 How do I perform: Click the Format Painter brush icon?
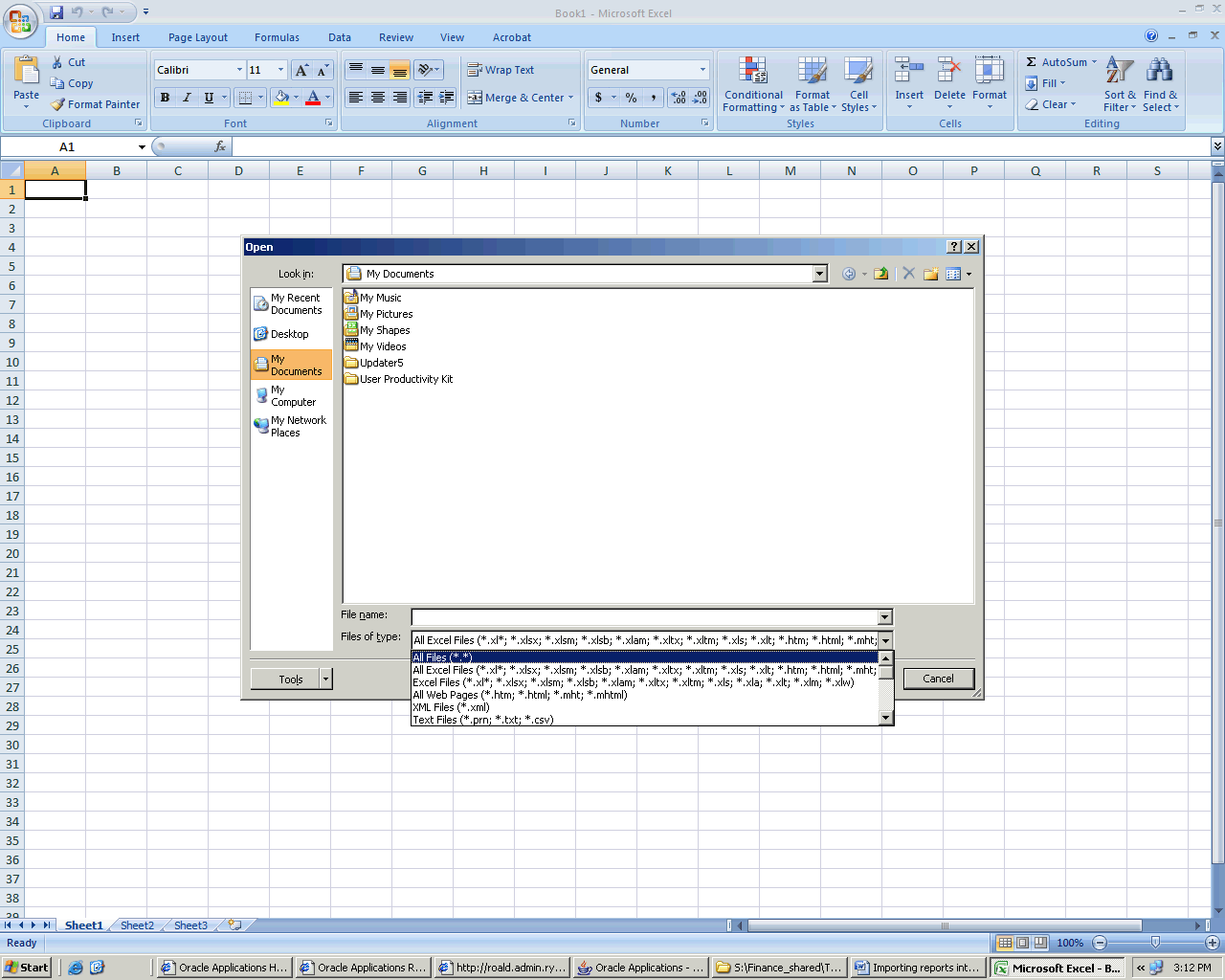58,104
